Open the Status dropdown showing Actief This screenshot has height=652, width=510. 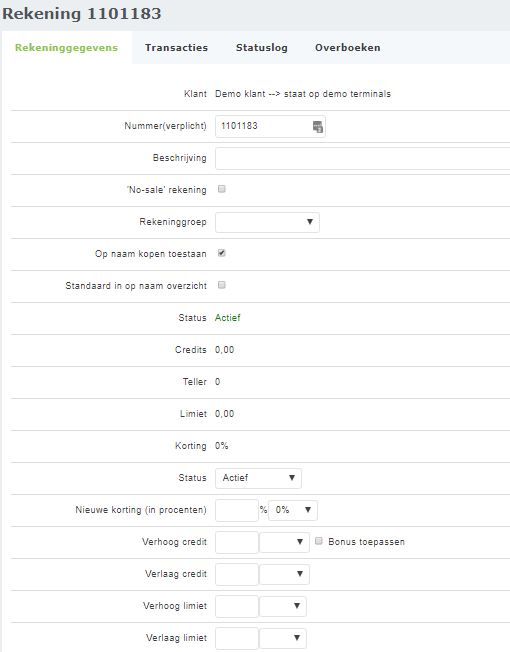pos(258,478)
